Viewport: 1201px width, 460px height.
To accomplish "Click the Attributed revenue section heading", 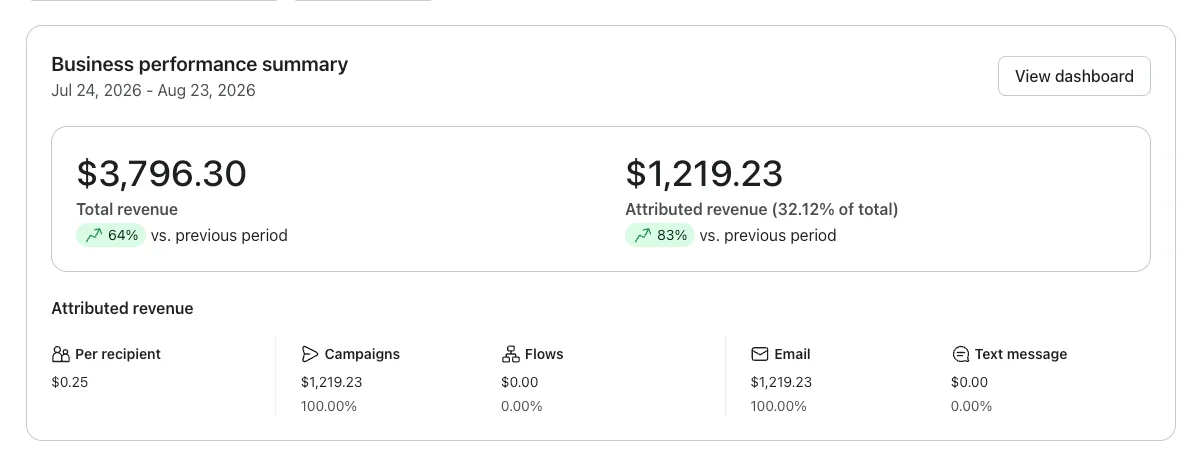I will 122,309.
